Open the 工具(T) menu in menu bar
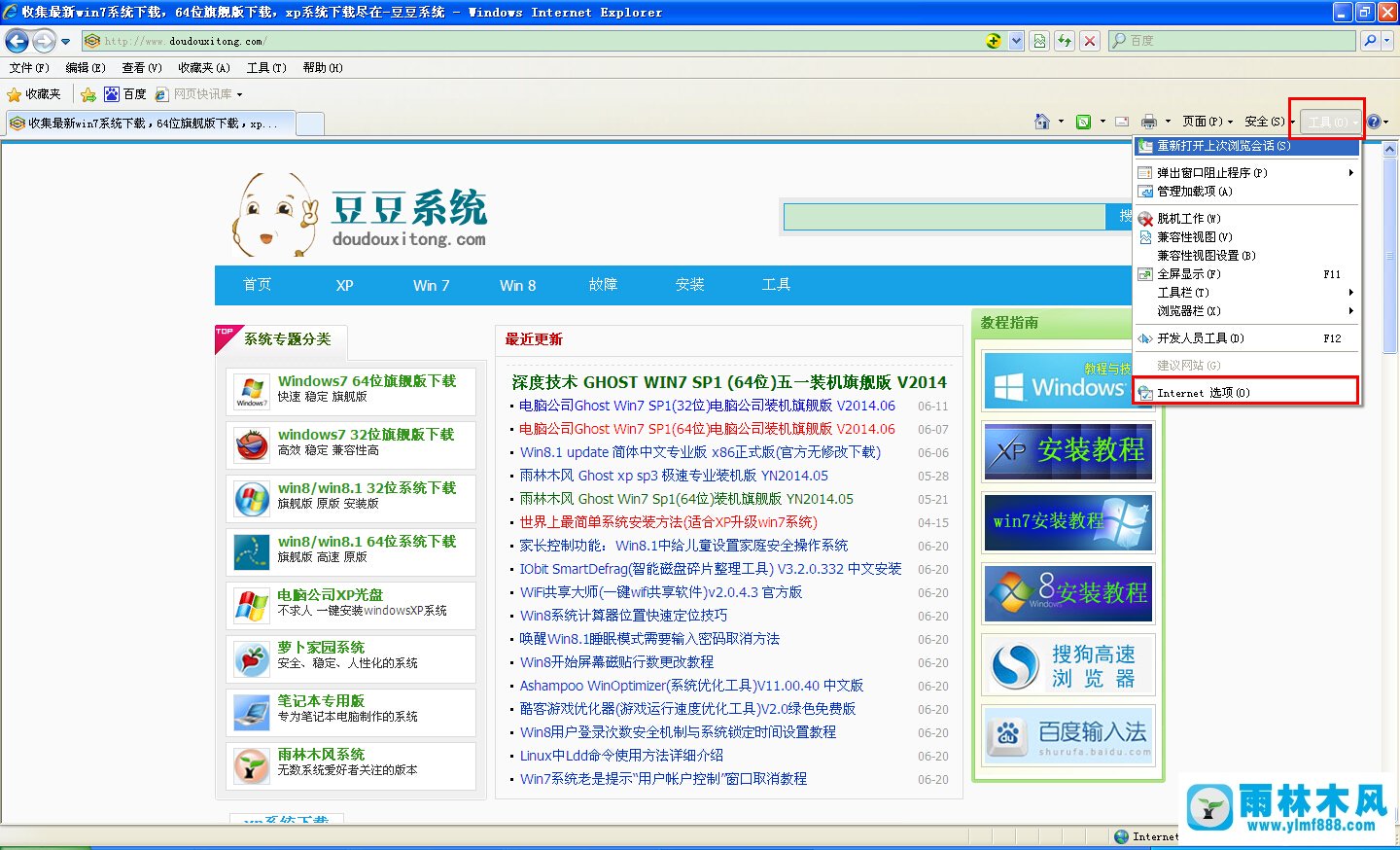 [266, 68]
